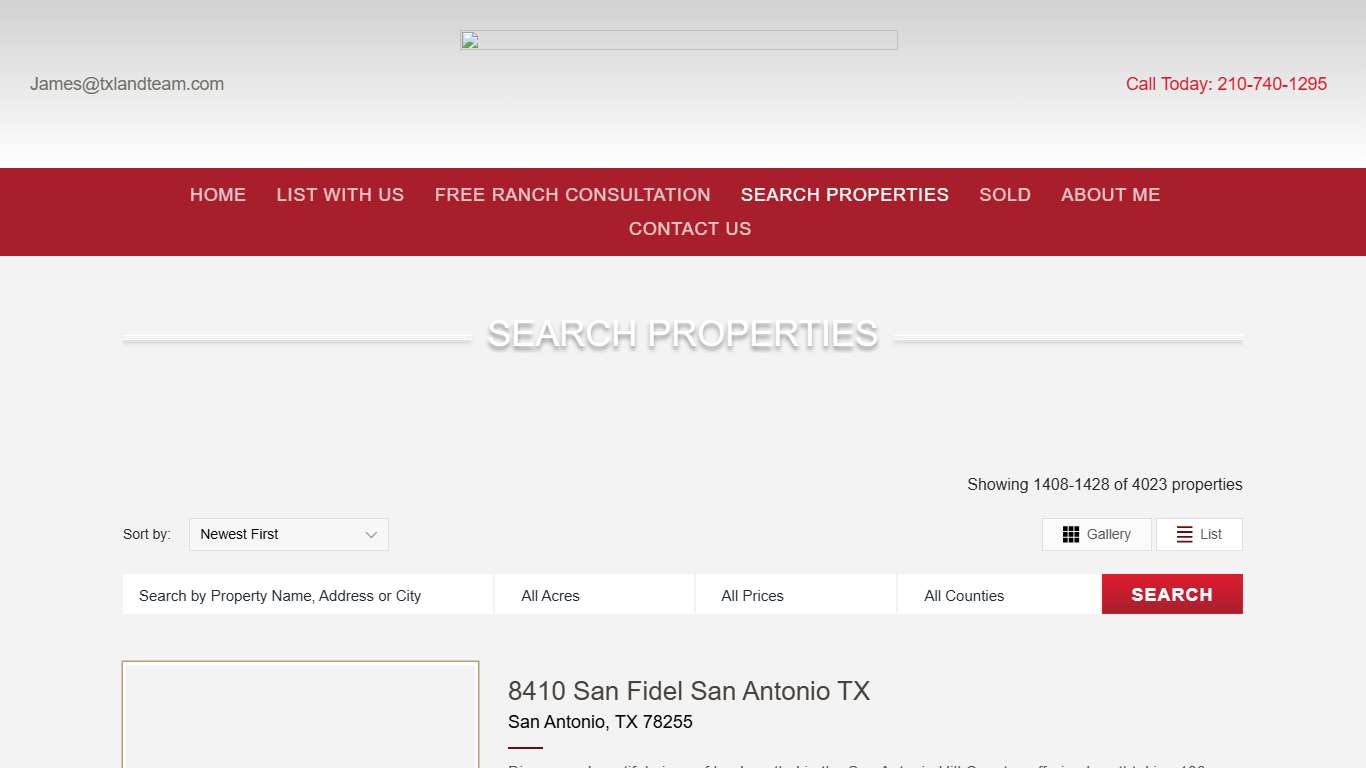
Task: Open the ABOUT ME page
Action: (1110, 195)
